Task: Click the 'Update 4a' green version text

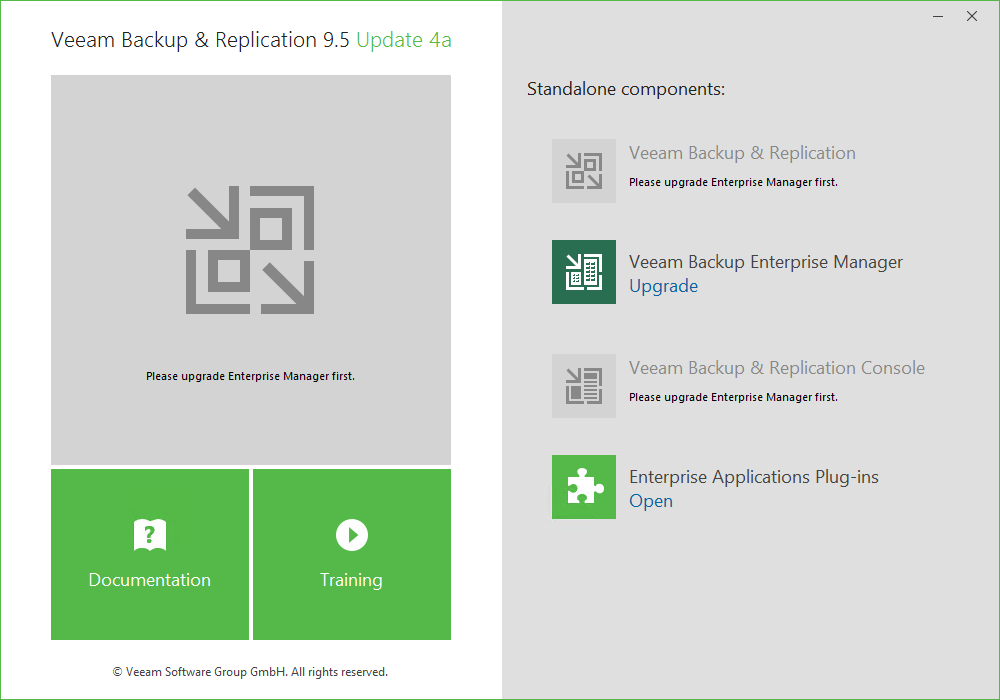Action: click(404, 40)
